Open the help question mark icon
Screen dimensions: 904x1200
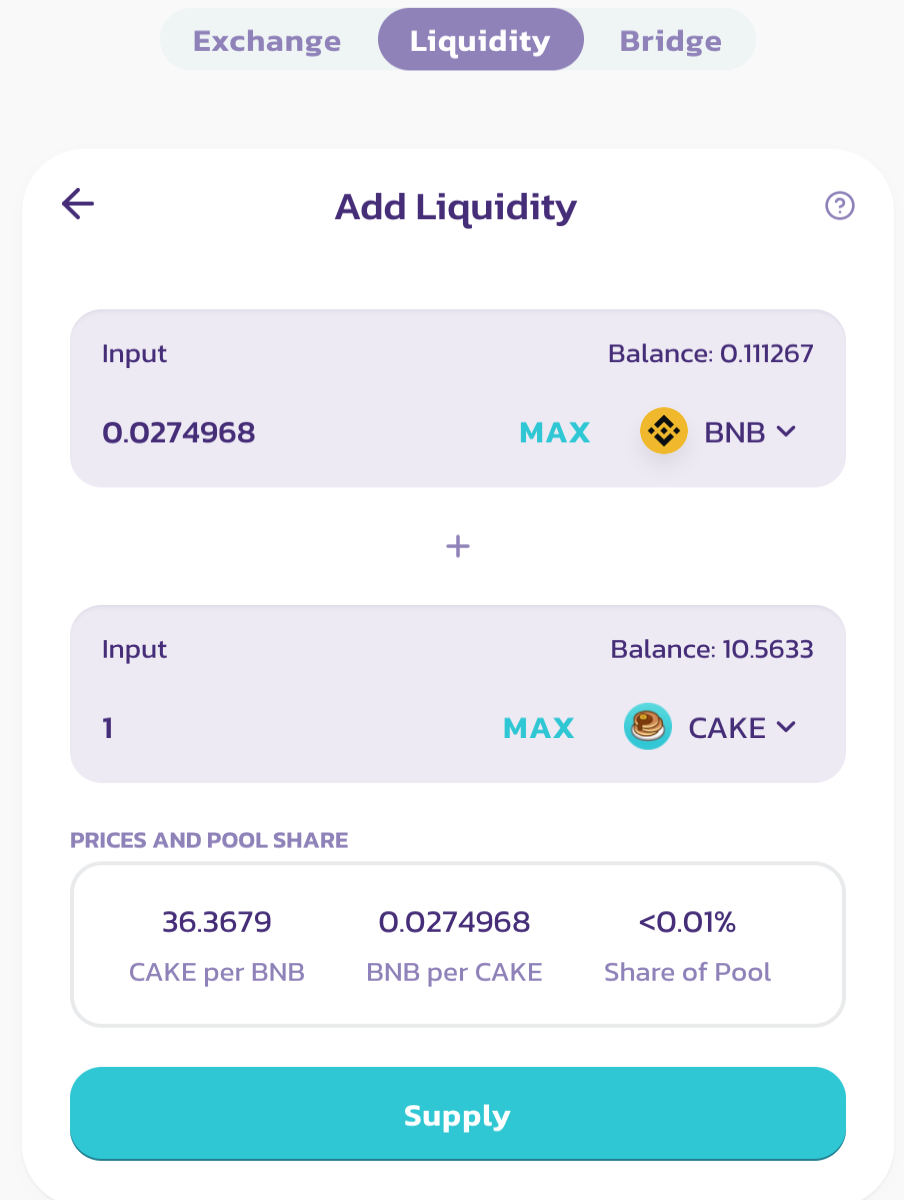pos(839,206)
